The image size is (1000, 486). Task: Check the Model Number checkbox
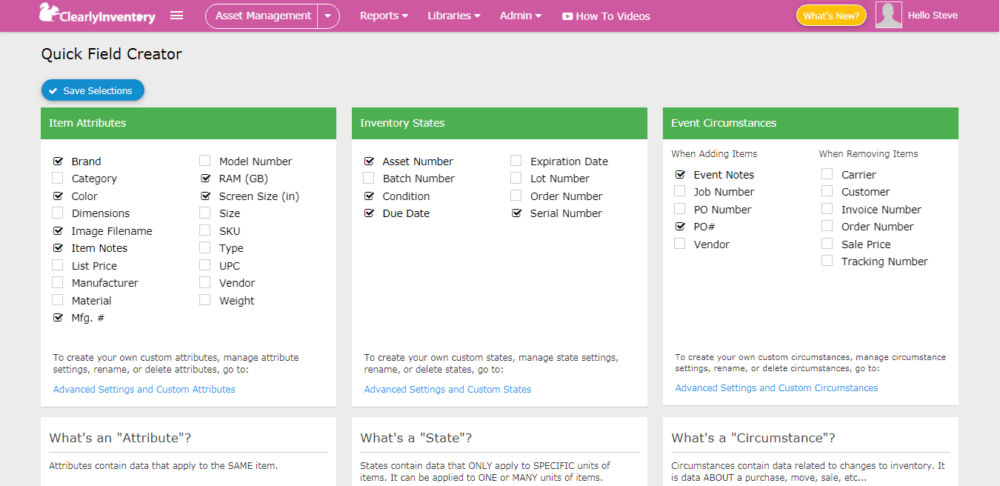(x=205, y=161)
